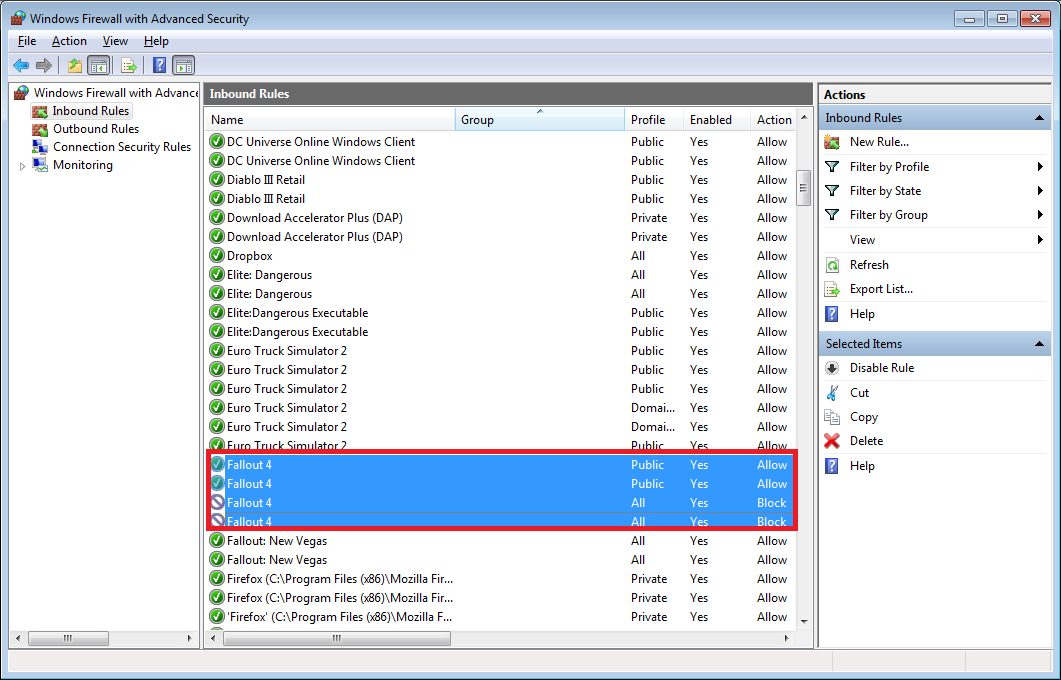Select the first DC Universe Online rule
This screenshot has height=680, width=1061.
click(500, 142)
